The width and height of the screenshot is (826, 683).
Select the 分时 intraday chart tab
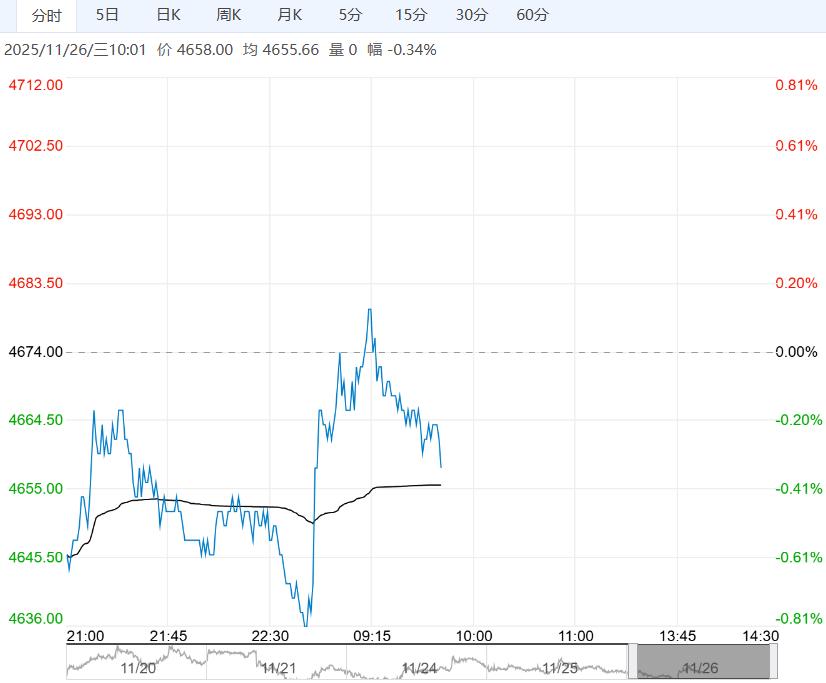click(x=46, y=15)
